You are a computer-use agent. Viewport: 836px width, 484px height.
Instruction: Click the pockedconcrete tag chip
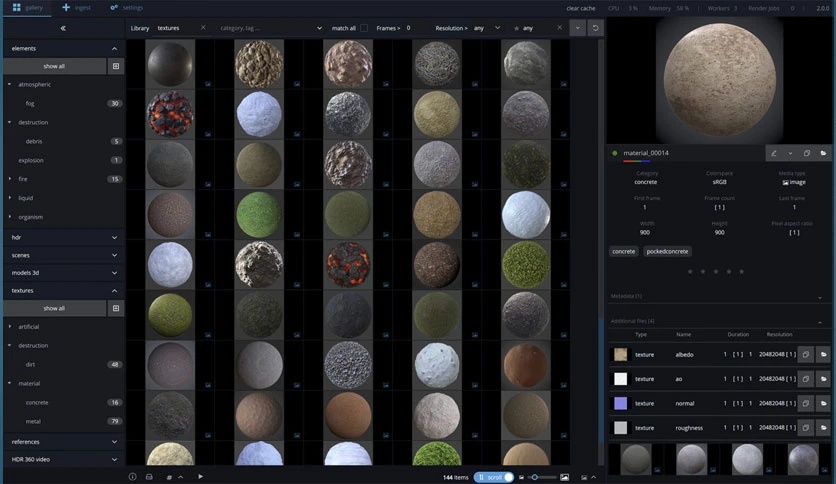point(667,252)
